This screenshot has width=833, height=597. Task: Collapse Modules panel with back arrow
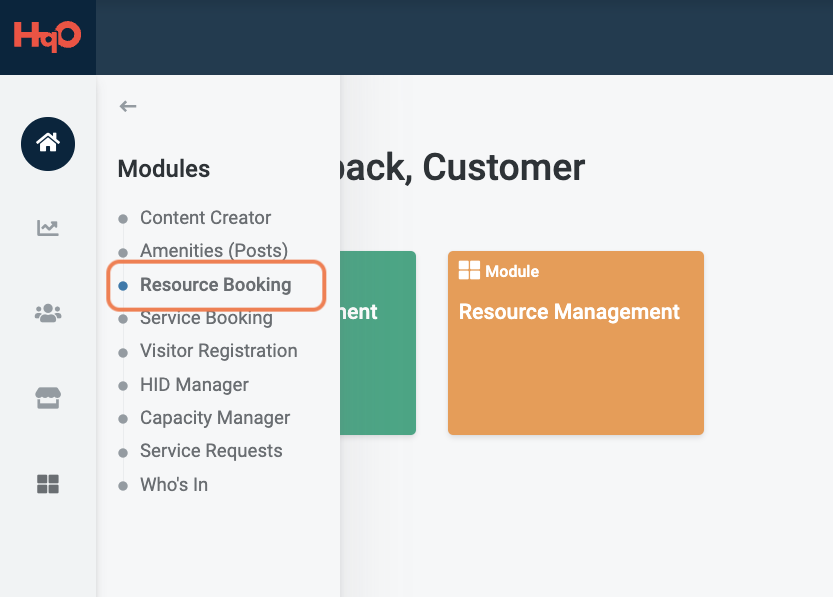[127, 106]
